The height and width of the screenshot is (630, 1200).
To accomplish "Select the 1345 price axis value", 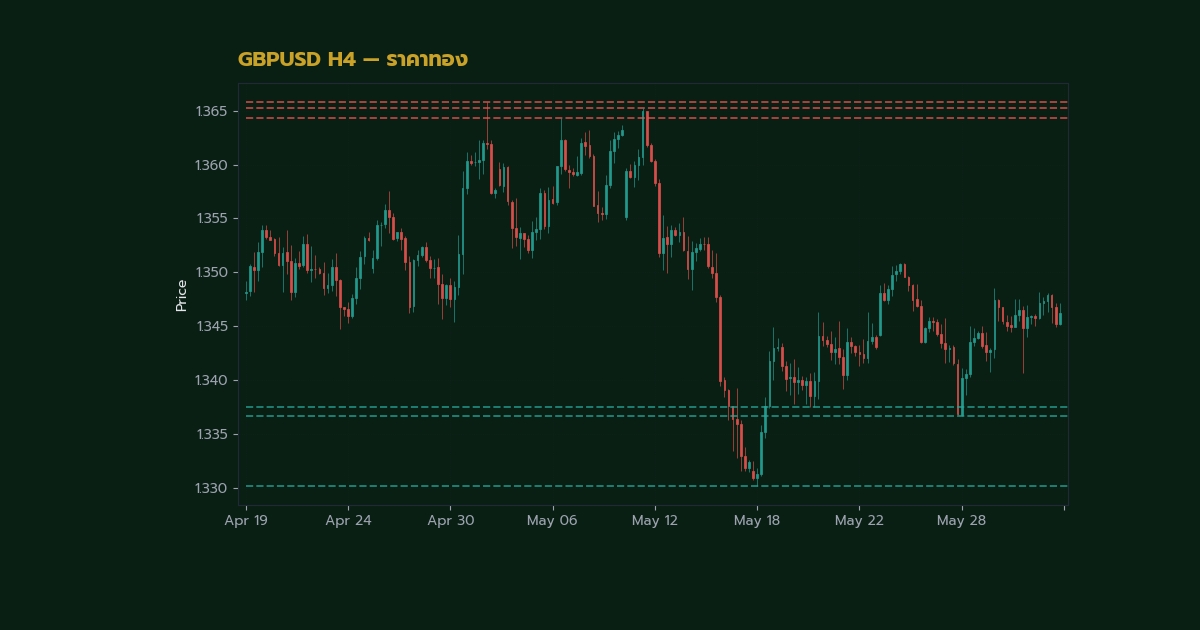I will click(210, 327).
